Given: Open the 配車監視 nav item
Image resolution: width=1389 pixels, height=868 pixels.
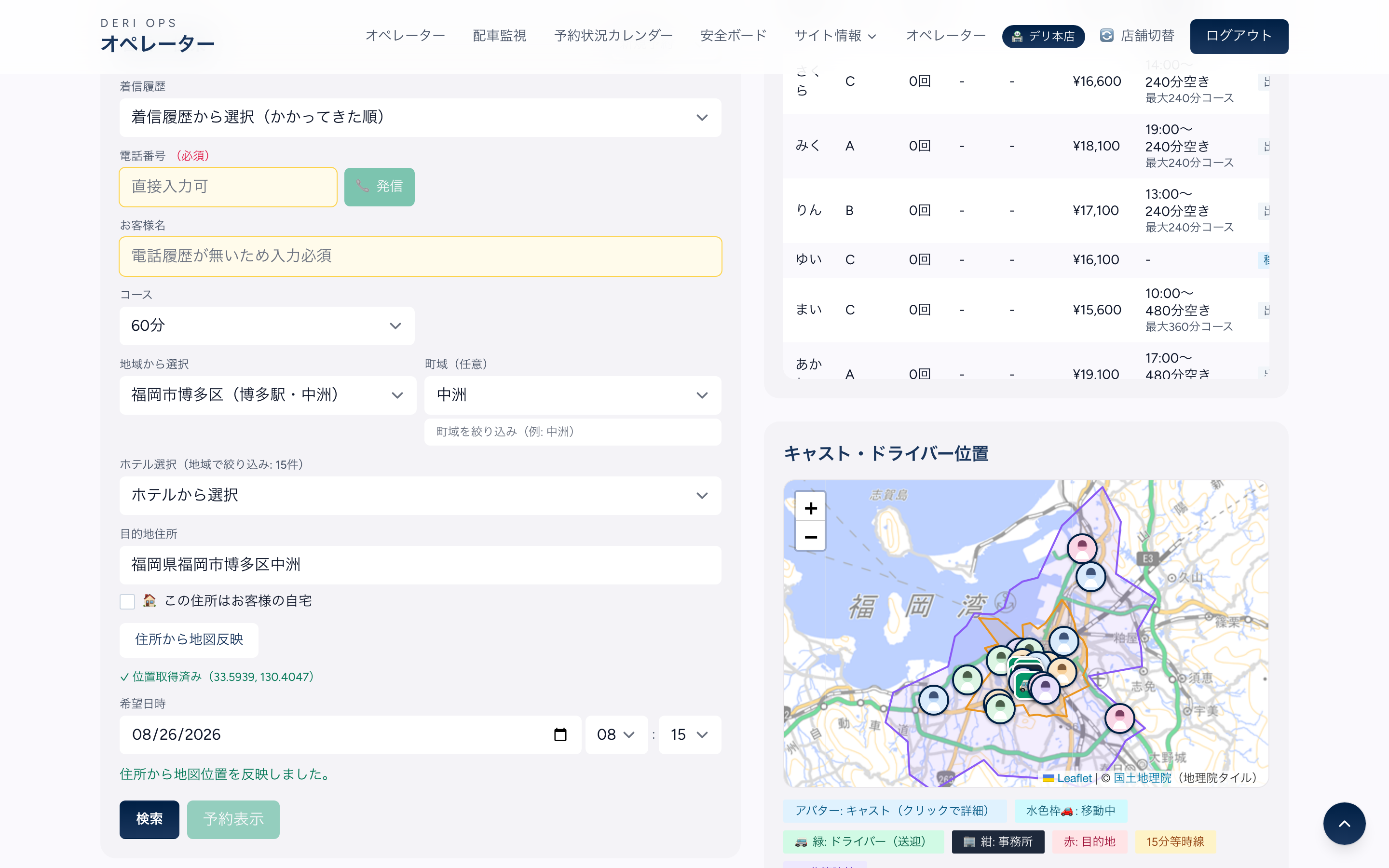Looking at the screenshot, I should [499, 36].
